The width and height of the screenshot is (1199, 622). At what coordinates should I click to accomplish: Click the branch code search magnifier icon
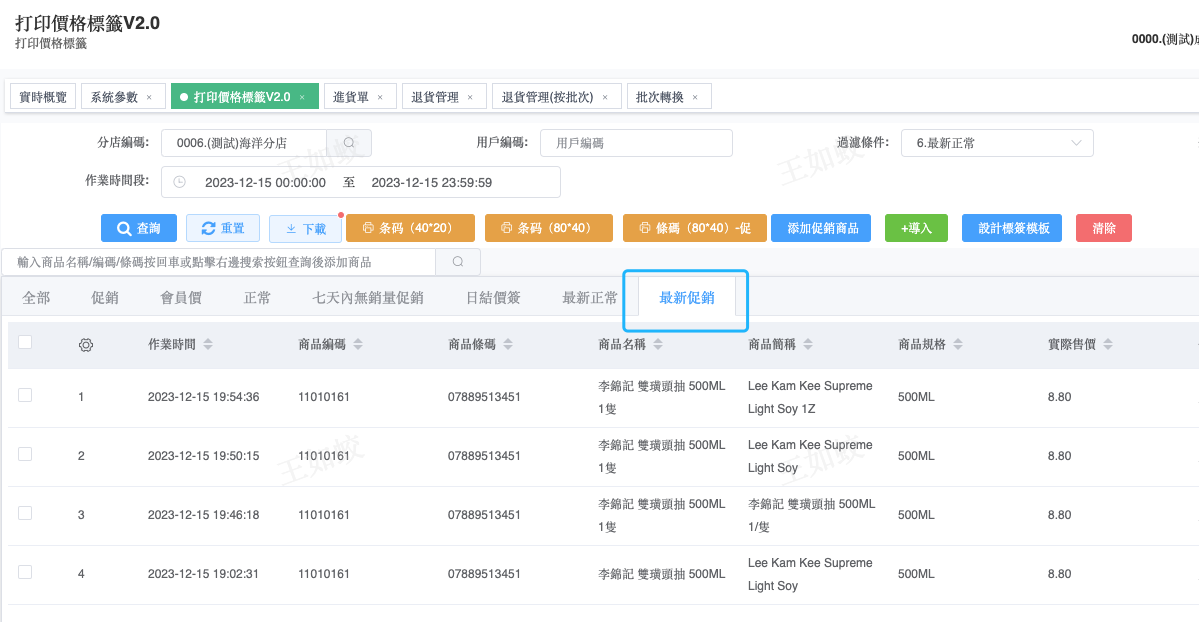coord(349,143)
